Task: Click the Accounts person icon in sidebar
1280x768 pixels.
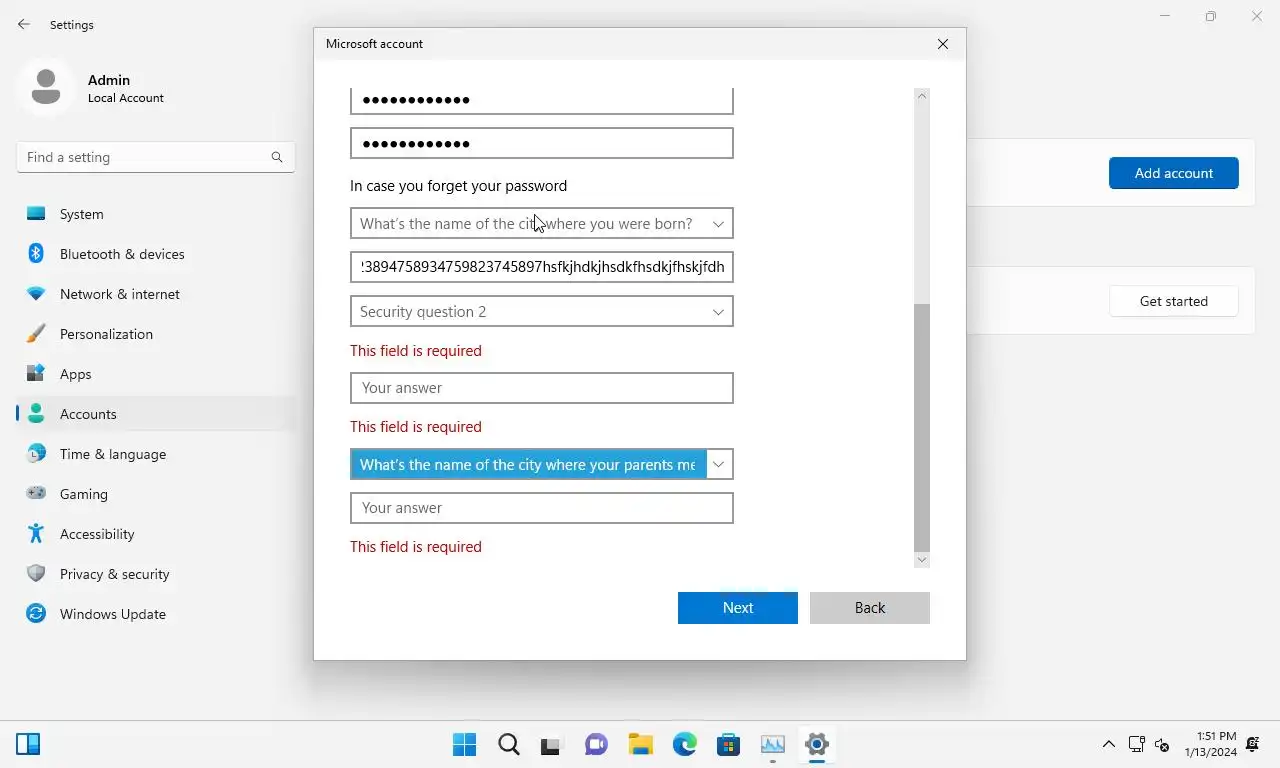Action: [36, 414]
